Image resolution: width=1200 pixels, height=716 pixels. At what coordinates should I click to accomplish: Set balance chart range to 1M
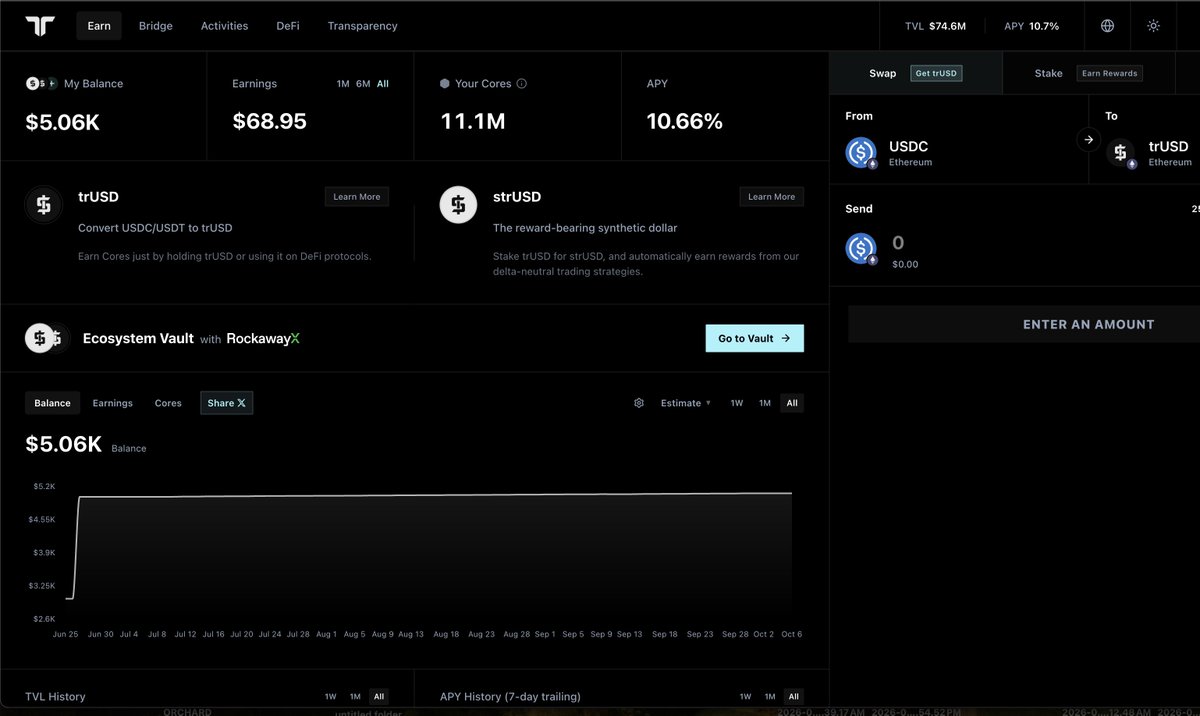(x=765, y=403)
